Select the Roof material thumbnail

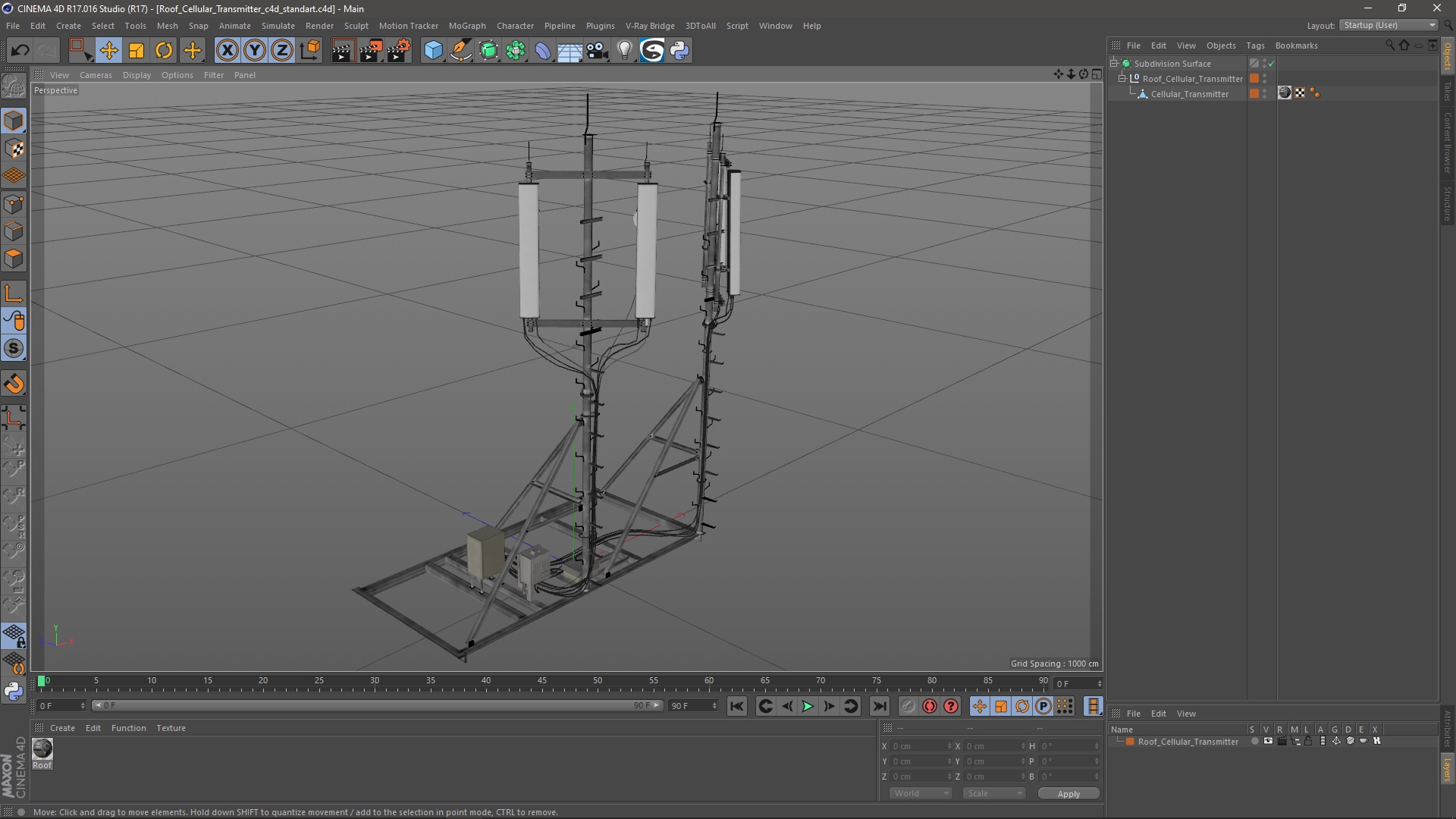pyautogui.click(x=42, y=748)
